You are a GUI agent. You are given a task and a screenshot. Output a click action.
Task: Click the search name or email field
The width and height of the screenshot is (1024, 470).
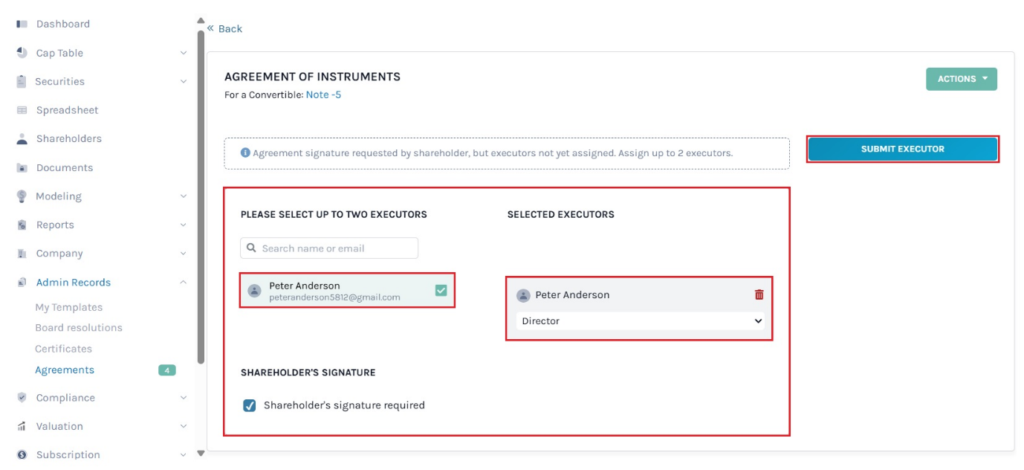330,248
